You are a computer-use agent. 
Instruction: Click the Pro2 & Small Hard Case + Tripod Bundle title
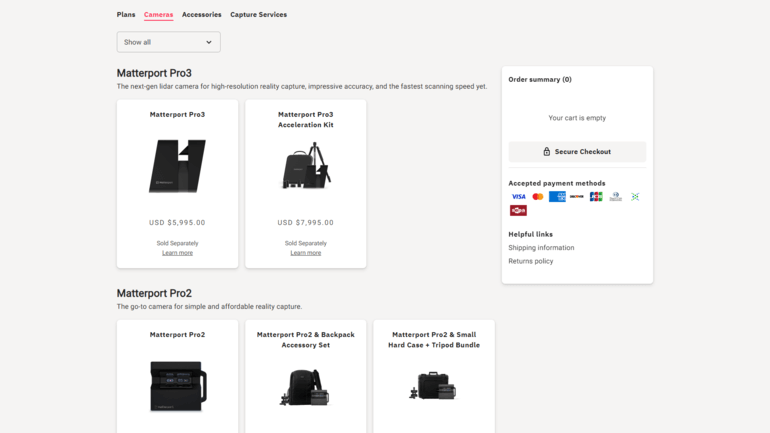point(434,340)
